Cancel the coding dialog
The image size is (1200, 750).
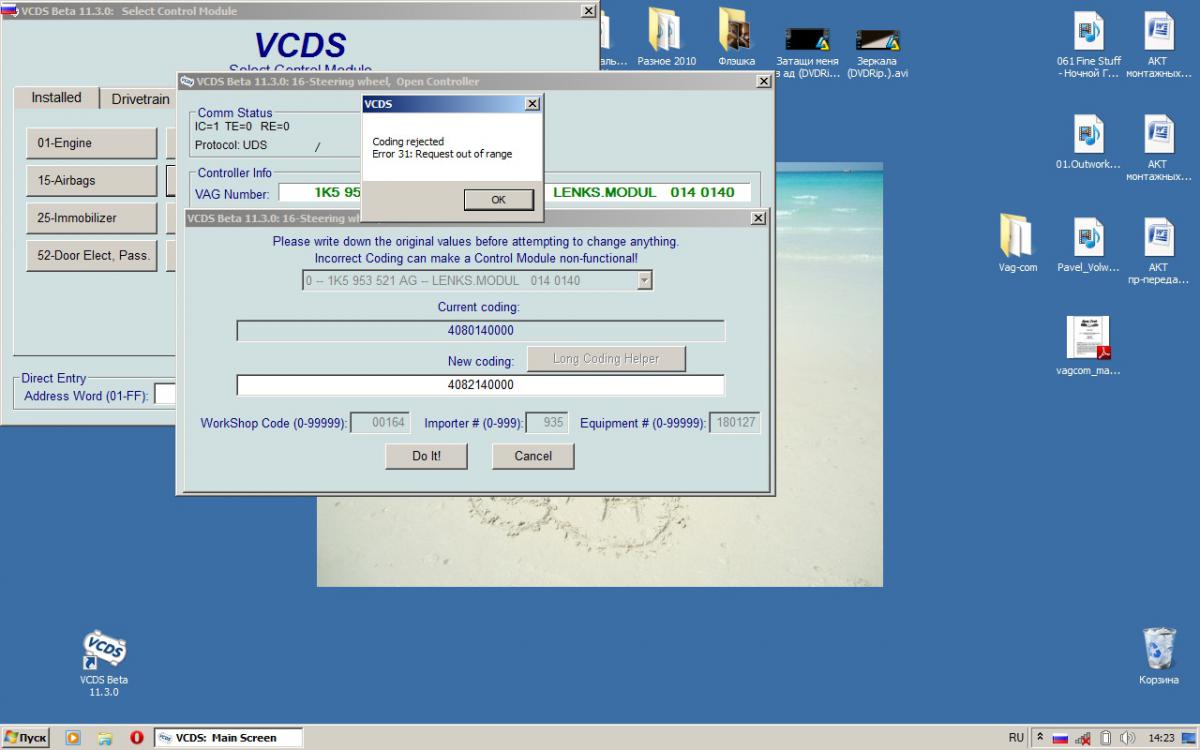[x=533, y=456]
